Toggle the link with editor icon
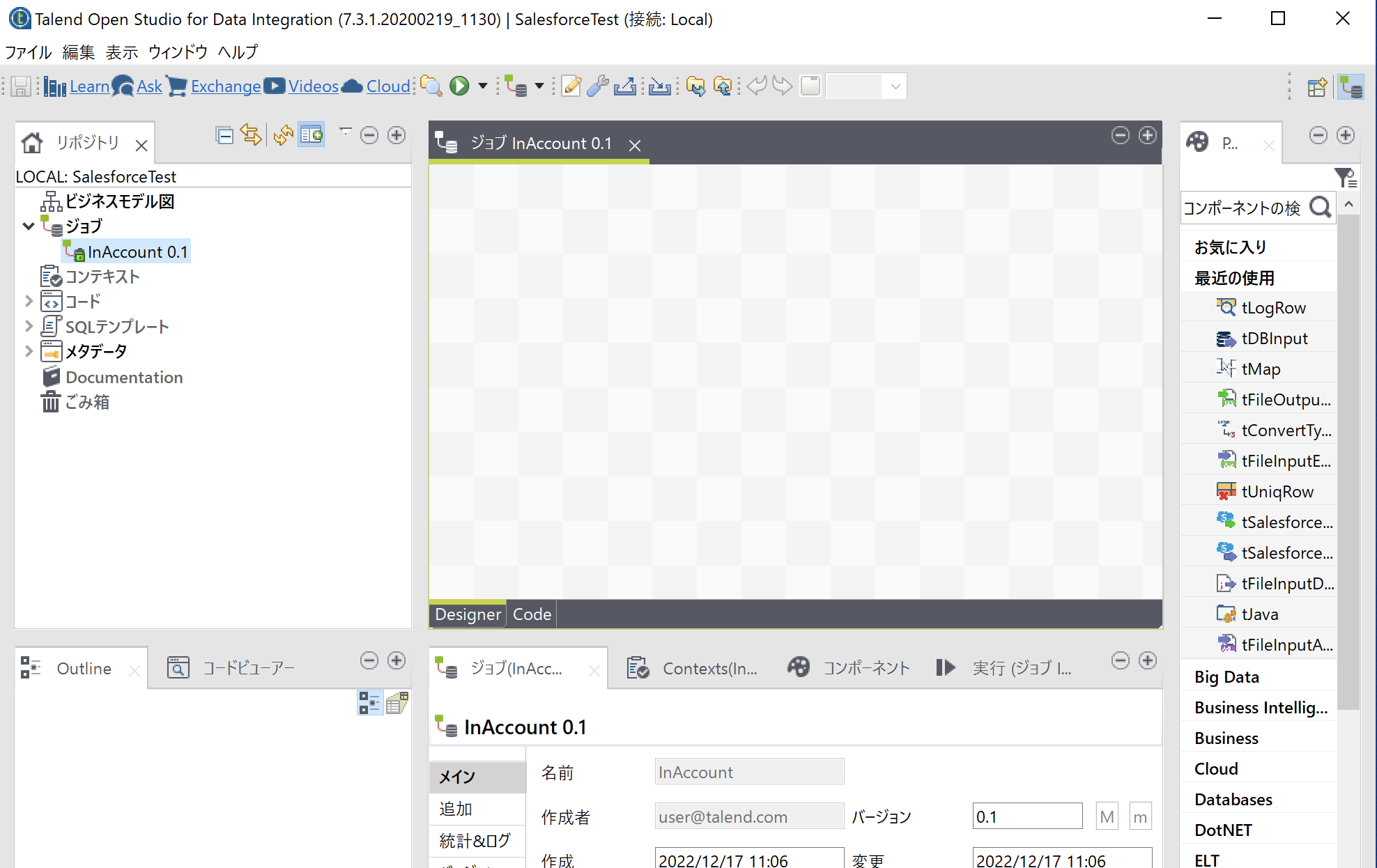 click(x=252, y=134)
